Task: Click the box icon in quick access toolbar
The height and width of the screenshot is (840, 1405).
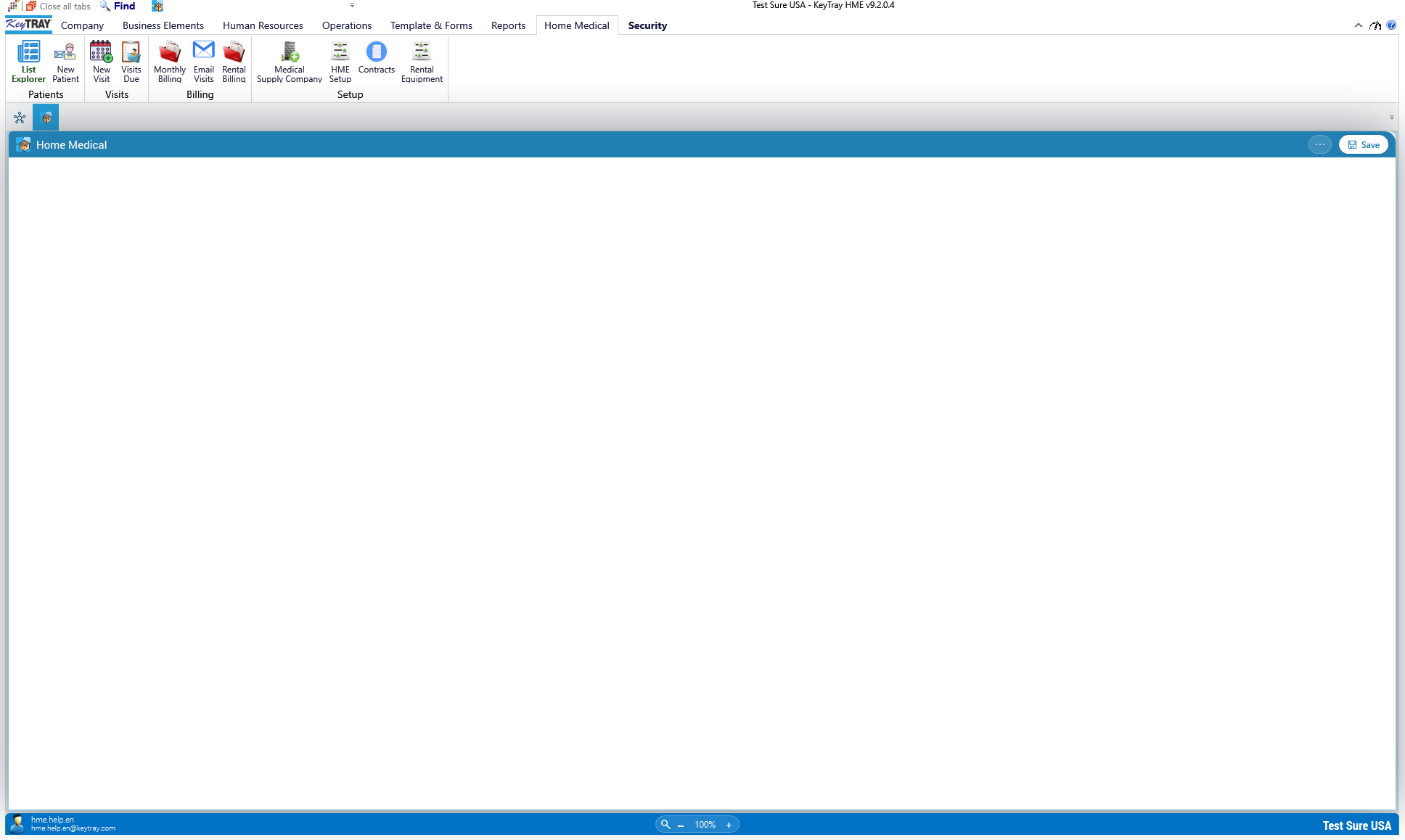Action: point(157,6)
